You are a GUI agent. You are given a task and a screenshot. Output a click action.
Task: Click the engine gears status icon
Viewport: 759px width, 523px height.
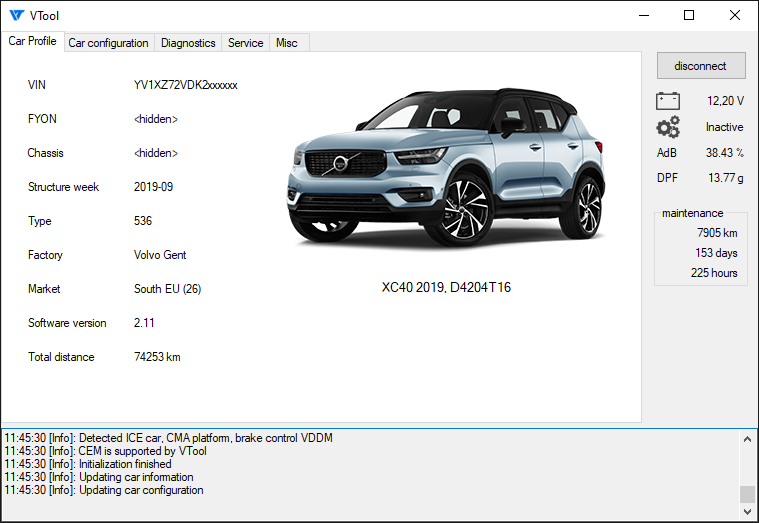click(x=667, y=127)
